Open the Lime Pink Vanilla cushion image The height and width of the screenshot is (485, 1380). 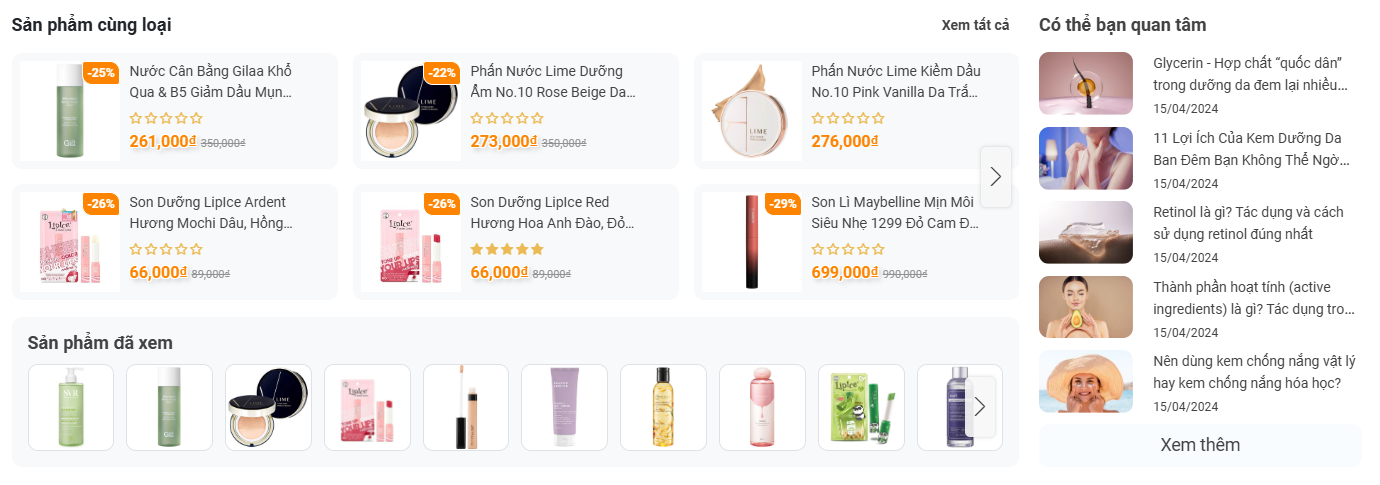pos(751,111)
